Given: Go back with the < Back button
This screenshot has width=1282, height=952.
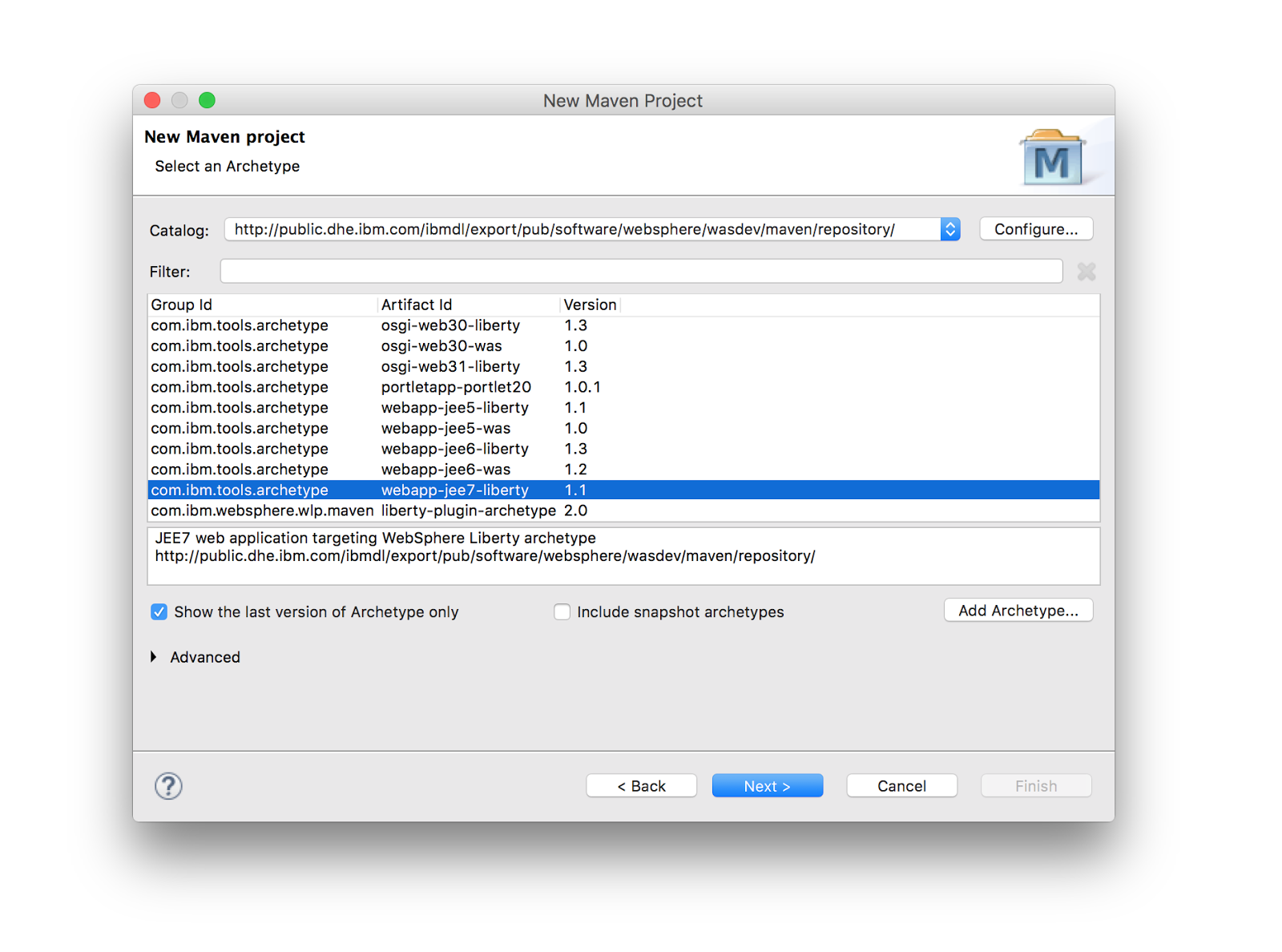Looking at the screenshot, I should [642, 786].
